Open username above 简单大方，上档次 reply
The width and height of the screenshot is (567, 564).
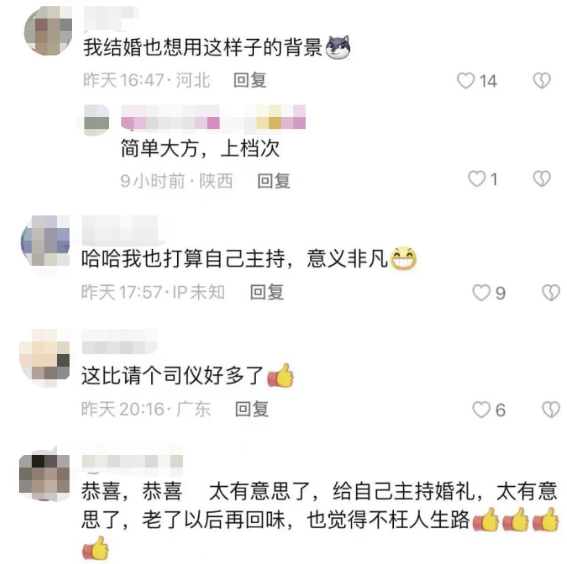213,117
